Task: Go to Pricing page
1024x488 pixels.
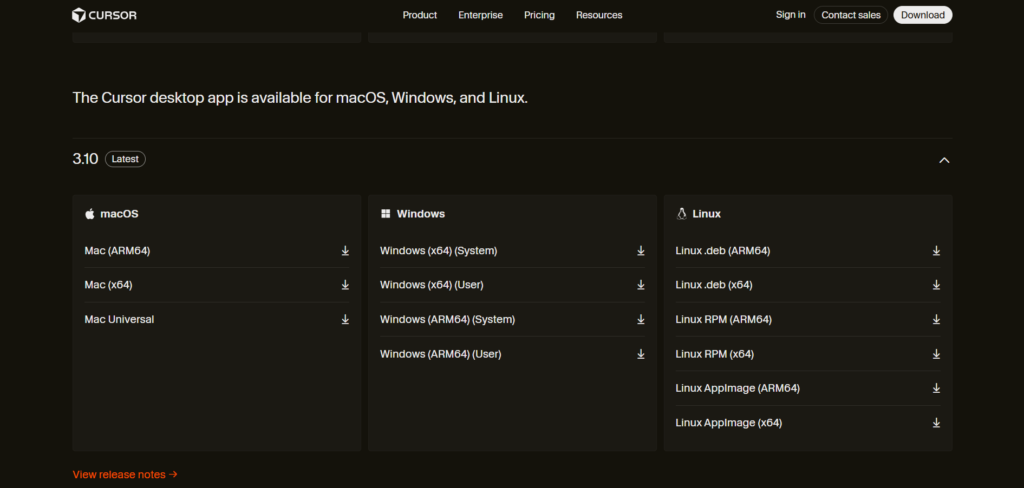Action: pos(539,15)
